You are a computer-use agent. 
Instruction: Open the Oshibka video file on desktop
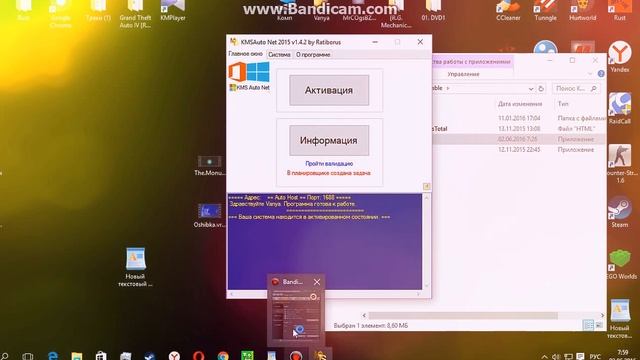209,216
